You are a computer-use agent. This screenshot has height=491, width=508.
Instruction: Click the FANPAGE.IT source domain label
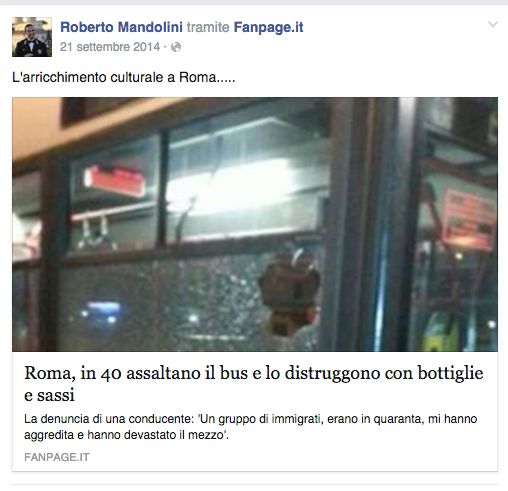click(x=57, y=457)
